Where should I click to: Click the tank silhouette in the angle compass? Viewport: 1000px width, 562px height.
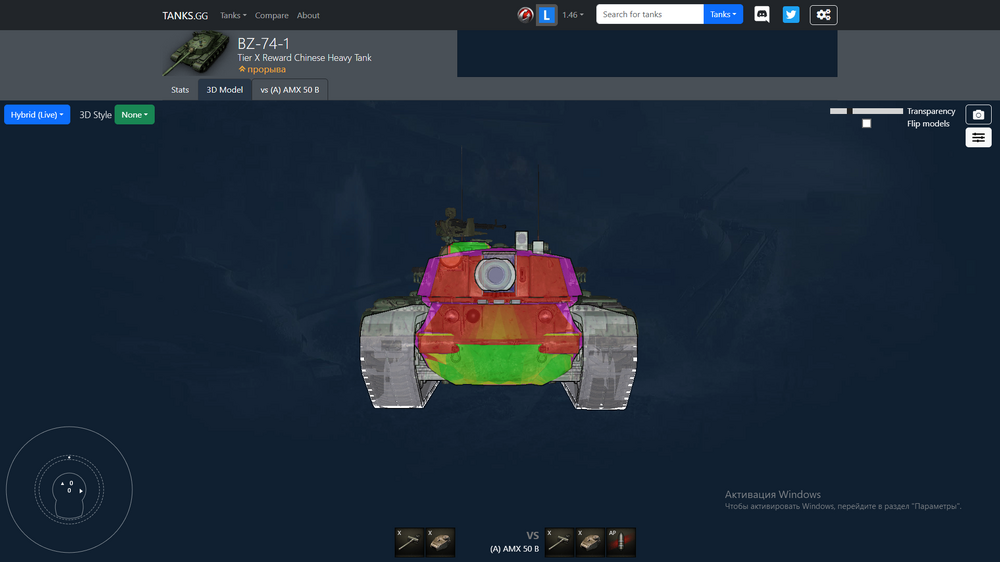(x=69, y=495)
